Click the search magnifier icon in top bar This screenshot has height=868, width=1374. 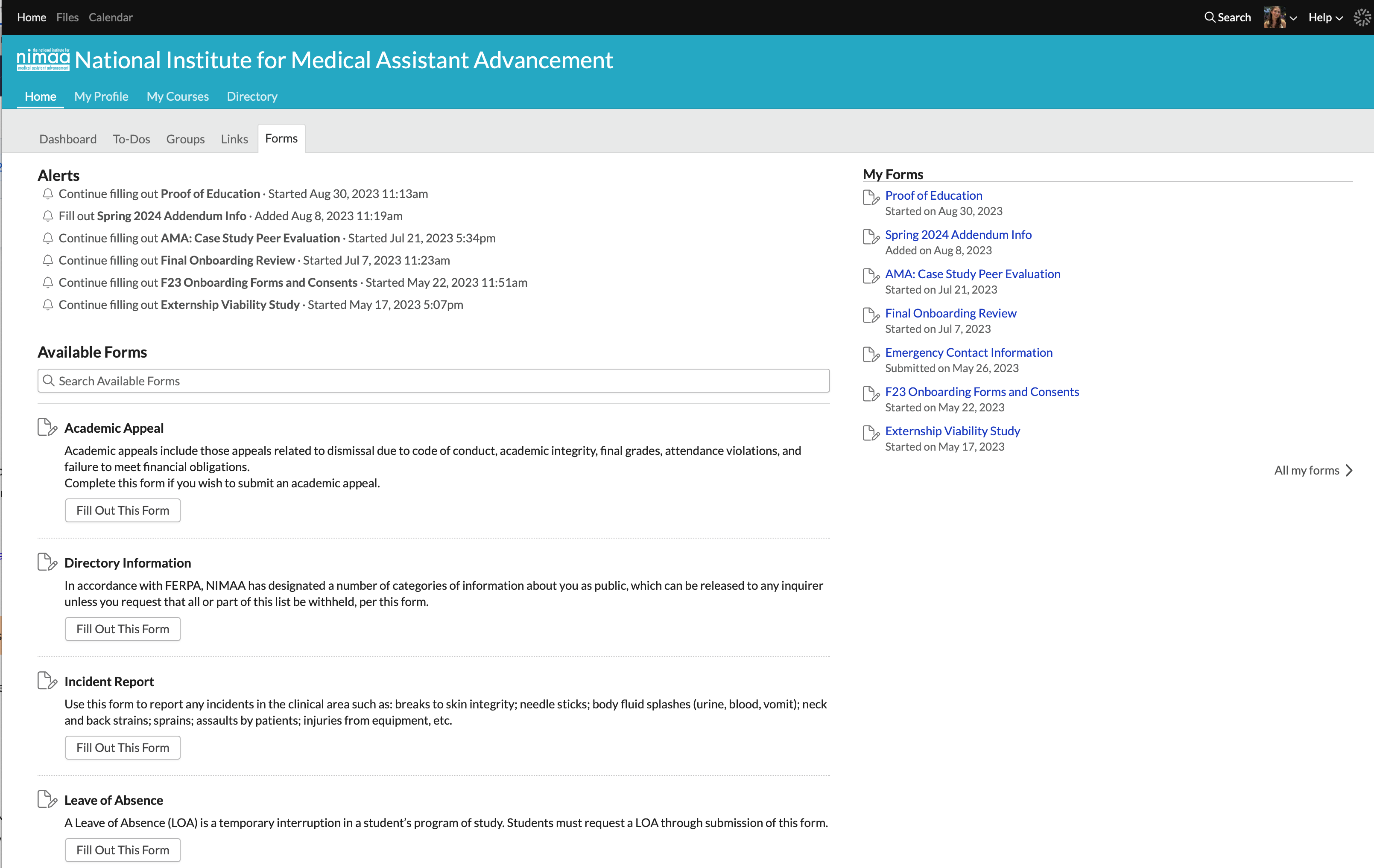tap(1209, 17)
